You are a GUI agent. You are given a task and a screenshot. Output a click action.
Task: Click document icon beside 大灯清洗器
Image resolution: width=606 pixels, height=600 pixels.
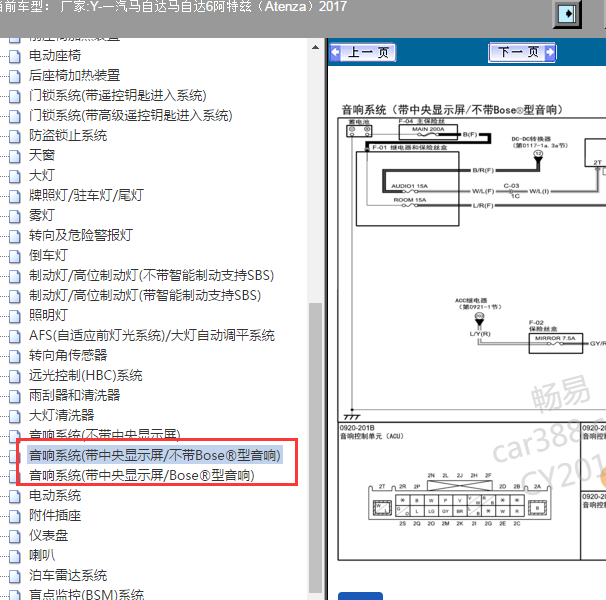coord(15,416)
